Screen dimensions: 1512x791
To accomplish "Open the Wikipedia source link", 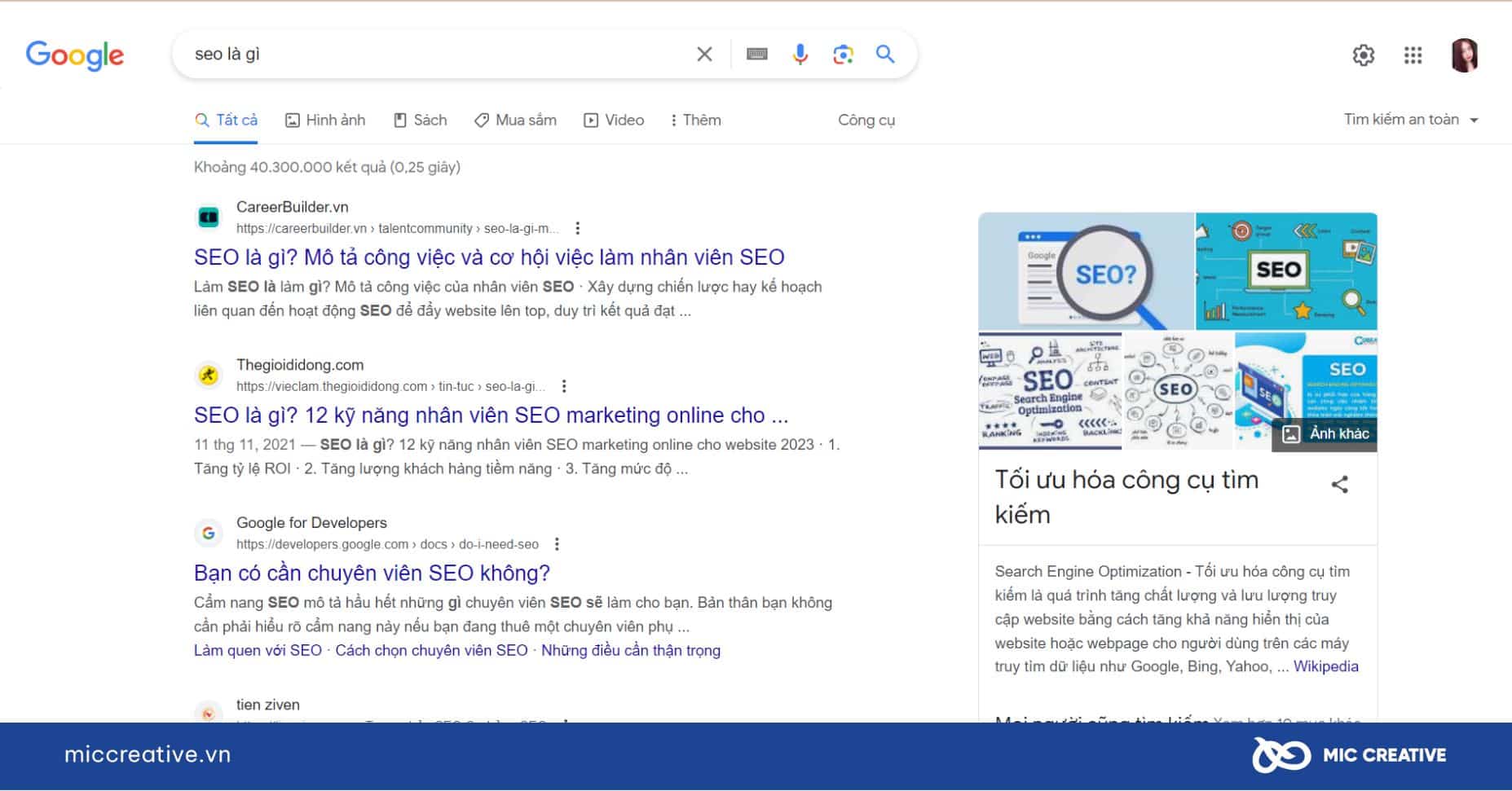I will click(1325, 667).
